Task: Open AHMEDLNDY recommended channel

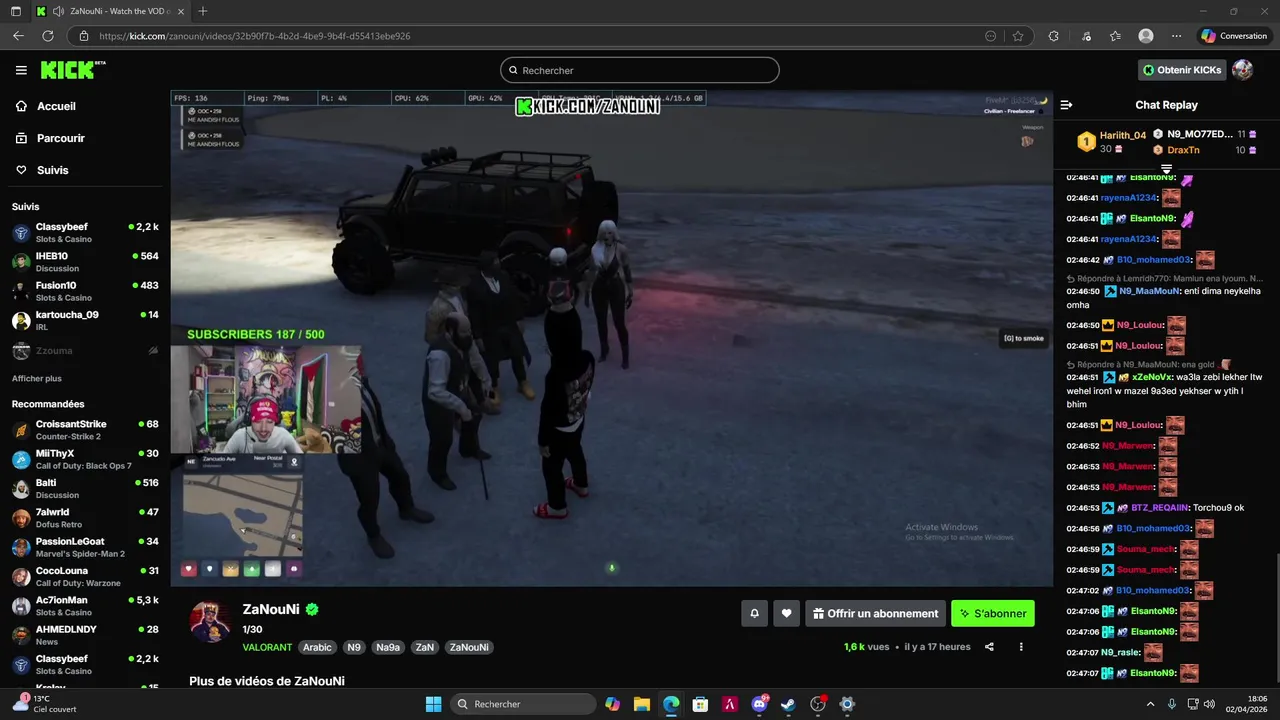Action: (x=85, y=635)
